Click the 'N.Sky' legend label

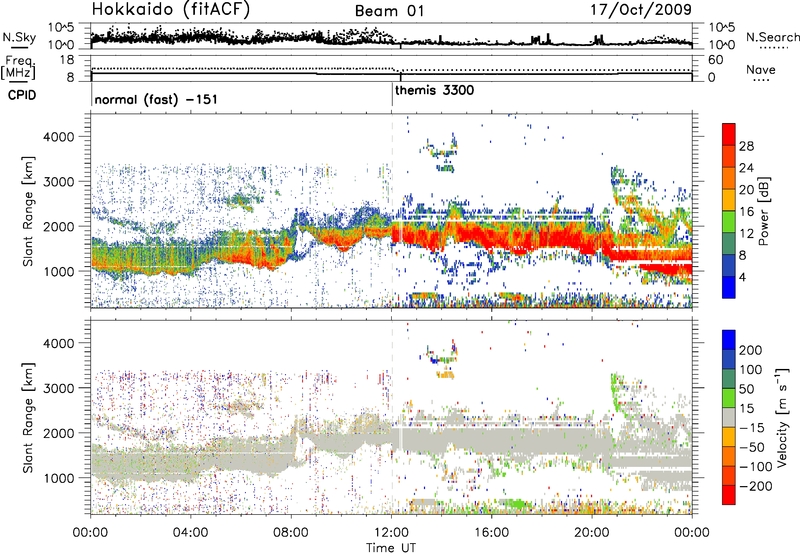point(19,37)
